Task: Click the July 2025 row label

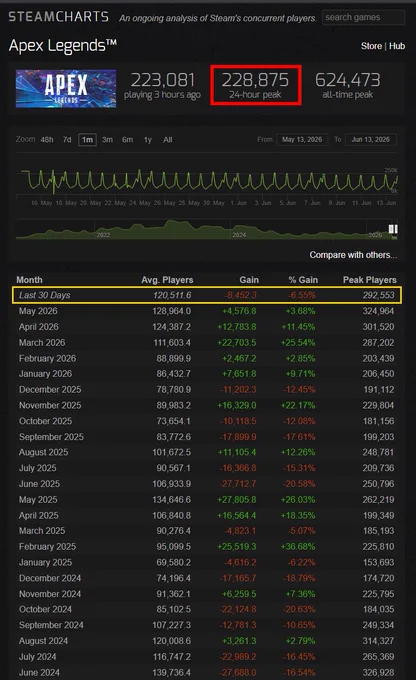Action: [38, 468]
